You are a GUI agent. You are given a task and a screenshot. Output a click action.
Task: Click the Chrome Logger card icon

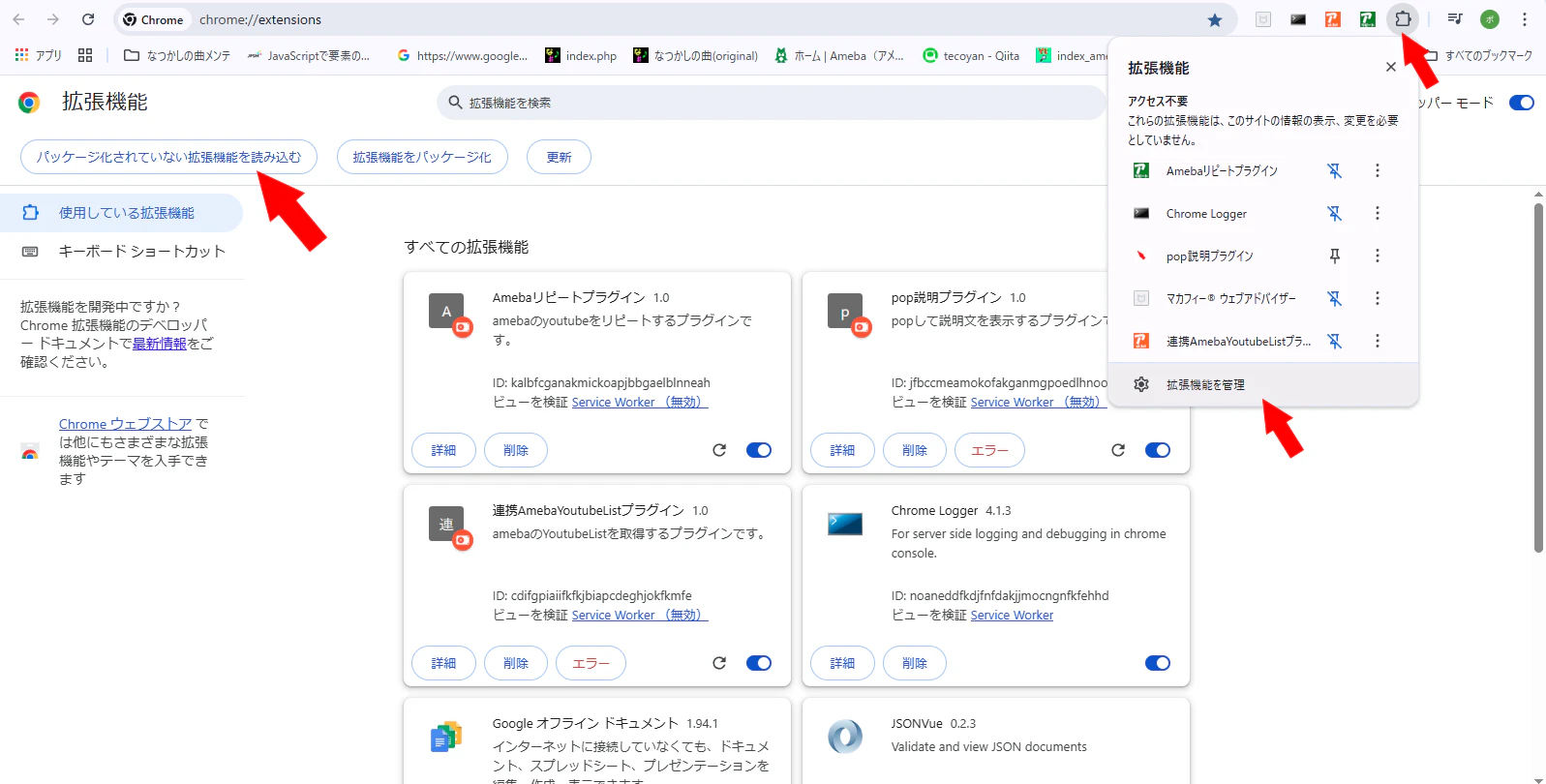pyautogui.click(x=845, y=524)
